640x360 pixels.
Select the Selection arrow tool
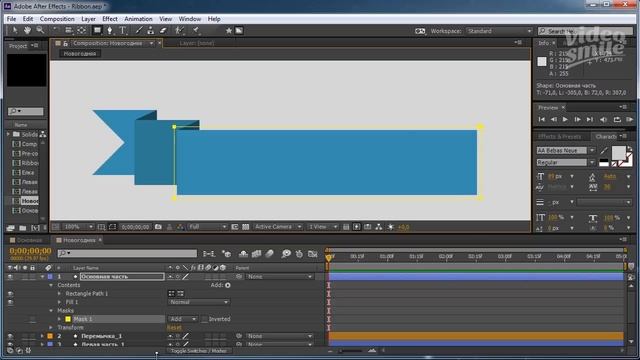point(14,31)
